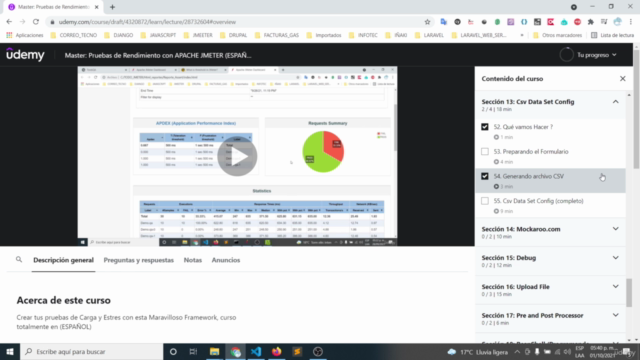This screenshot has height=360, width=640.
Task: Click the browser back arrow
Action: click(9, 22)
